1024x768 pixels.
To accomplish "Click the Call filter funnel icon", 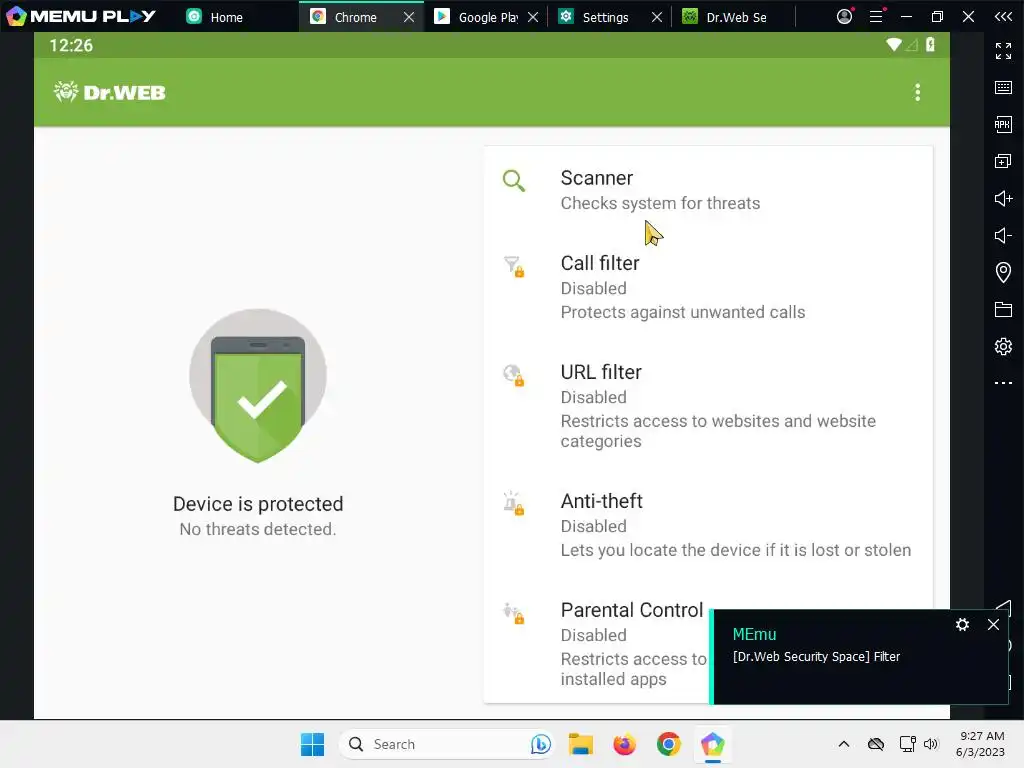I will click(x=514, y=266).
